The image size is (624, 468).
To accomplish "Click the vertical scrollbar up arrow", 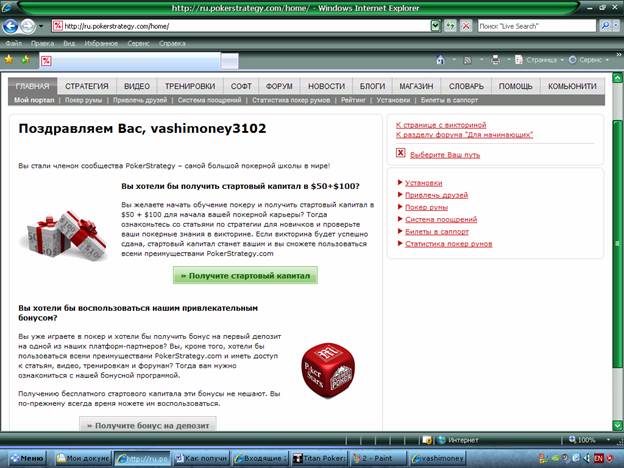I will point(618,78).
